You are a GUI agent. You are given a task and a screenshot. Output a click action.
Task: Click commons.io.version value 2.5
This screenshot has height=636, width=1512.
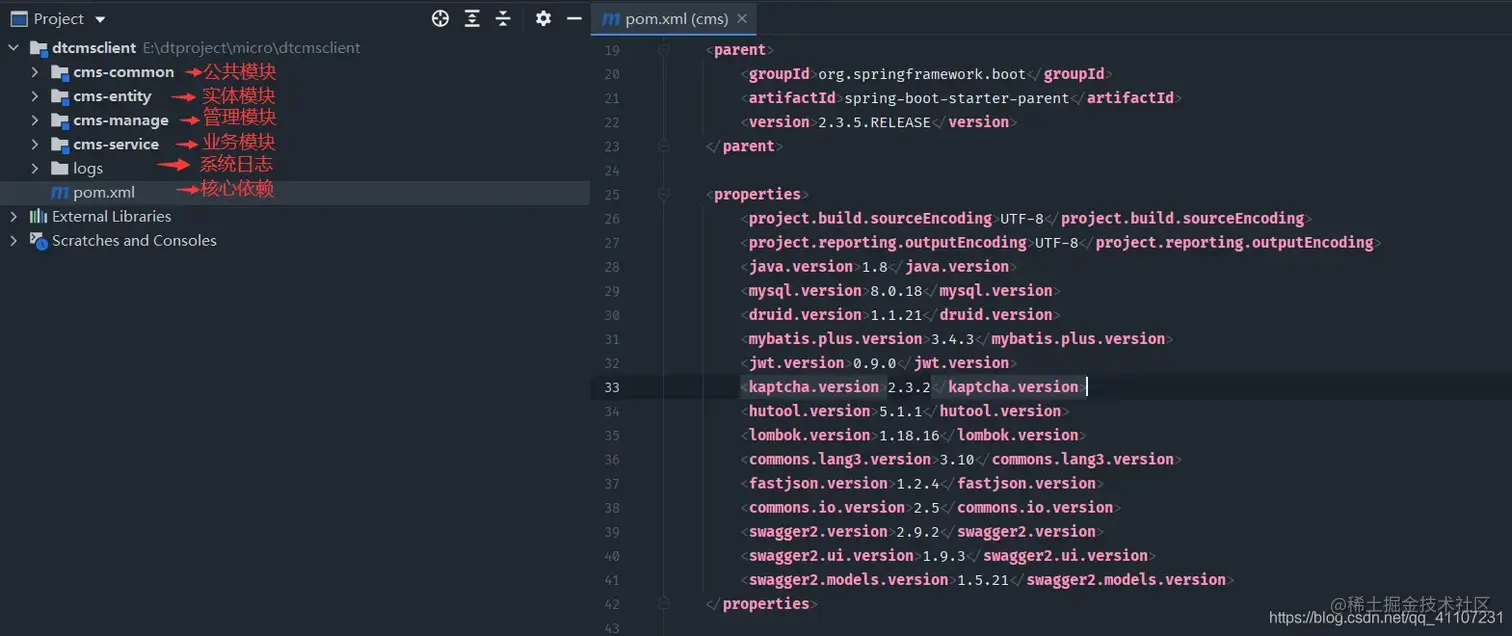[926, 507]
